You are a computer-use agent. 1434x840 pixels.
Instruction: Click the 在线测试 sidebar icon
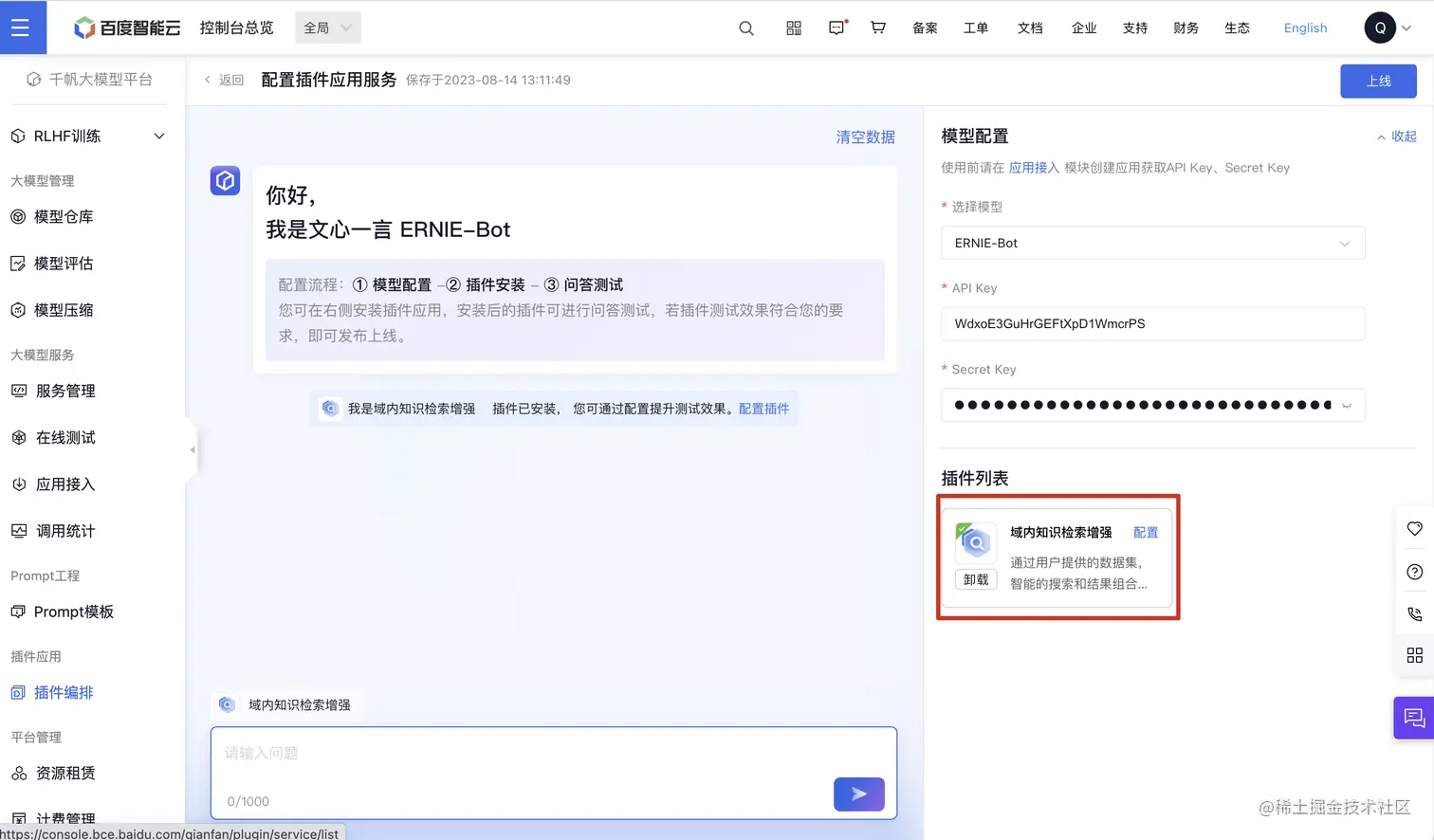point(19,437)
